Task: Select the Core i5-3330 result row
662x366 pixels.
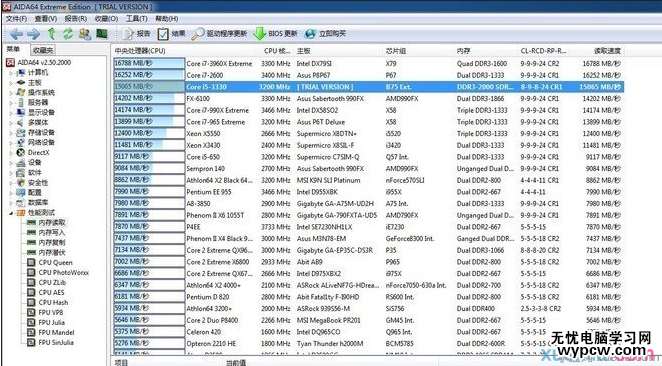Action: (369, 87)
